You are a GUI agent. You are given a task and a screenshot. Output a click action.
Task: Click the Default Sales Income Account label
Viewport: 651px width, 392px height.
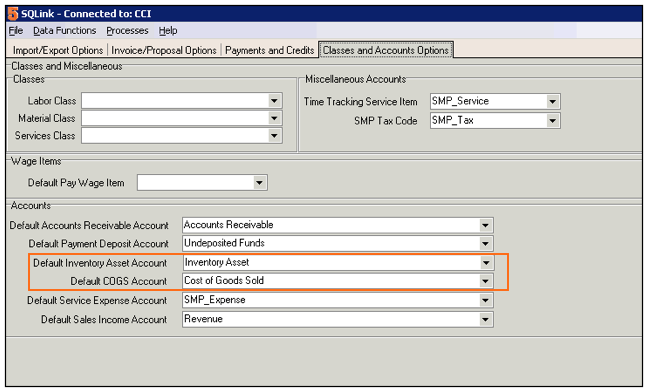104,320
